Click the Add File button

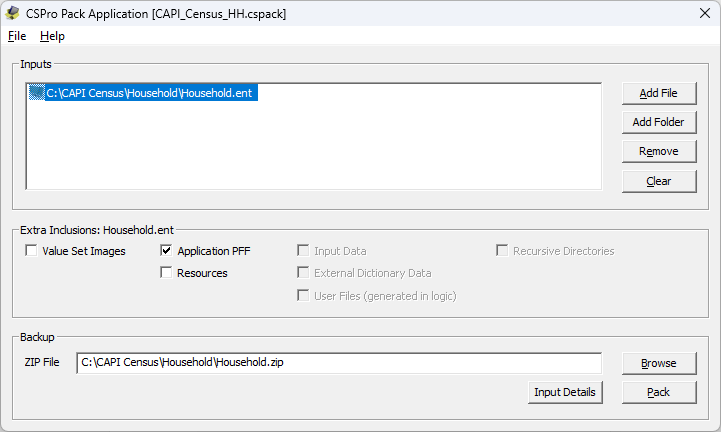(658, 93)
